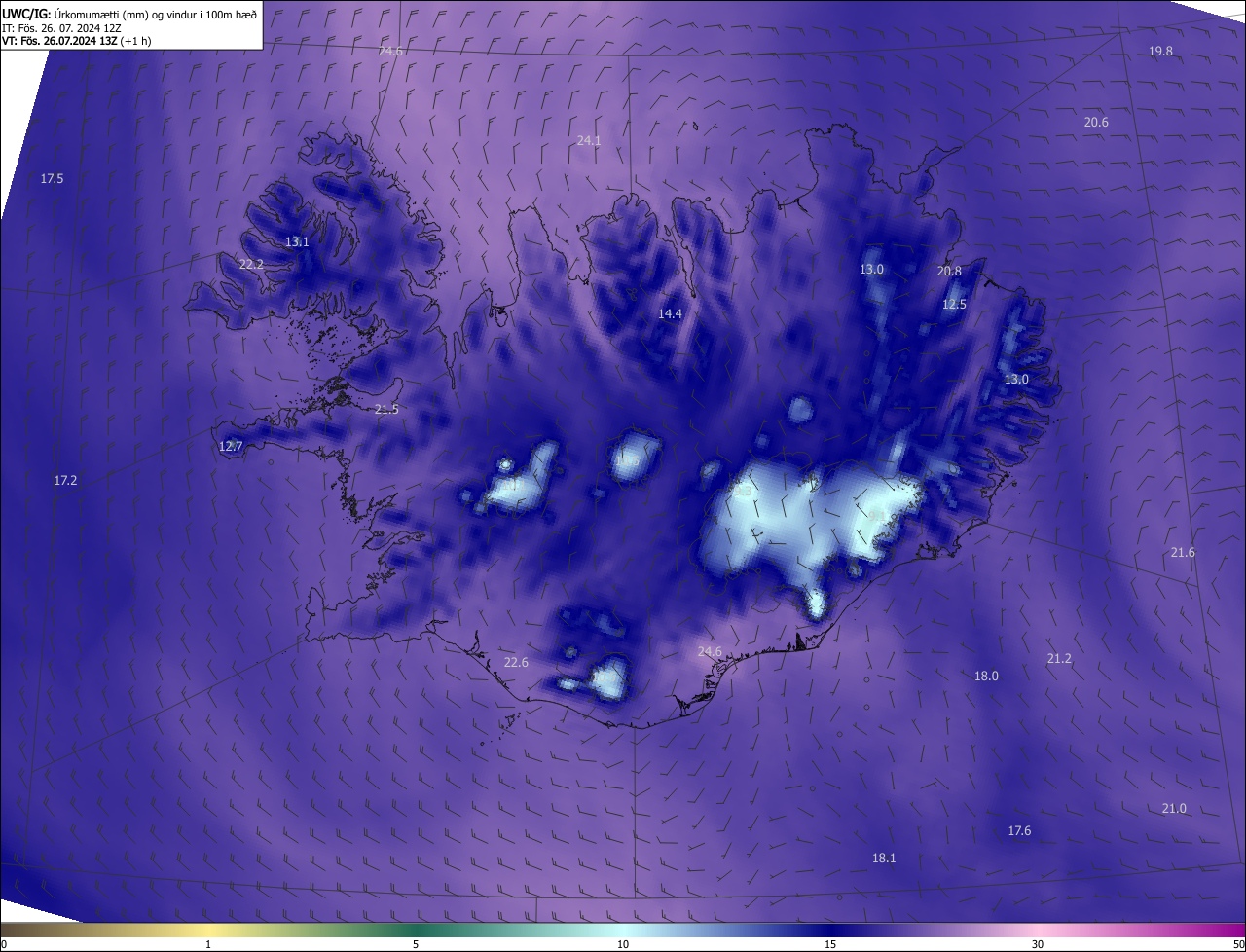This screenshot has width=1246, height=952.
Task: Click the 1 tick on the colour scale
Action: 208,944
